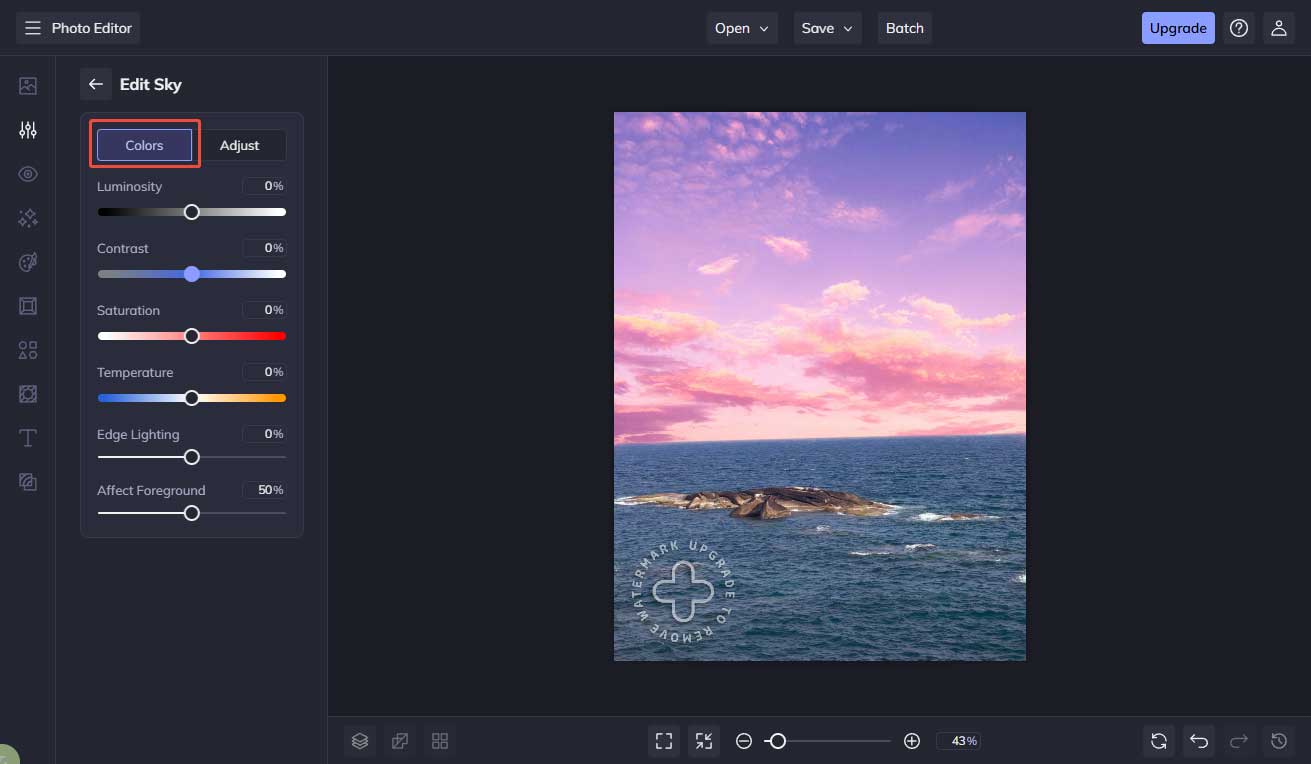This screenshot has height=764, width=1311.
Task: Click the Artsy palette sidebar icon
Action: click(28, 262)
